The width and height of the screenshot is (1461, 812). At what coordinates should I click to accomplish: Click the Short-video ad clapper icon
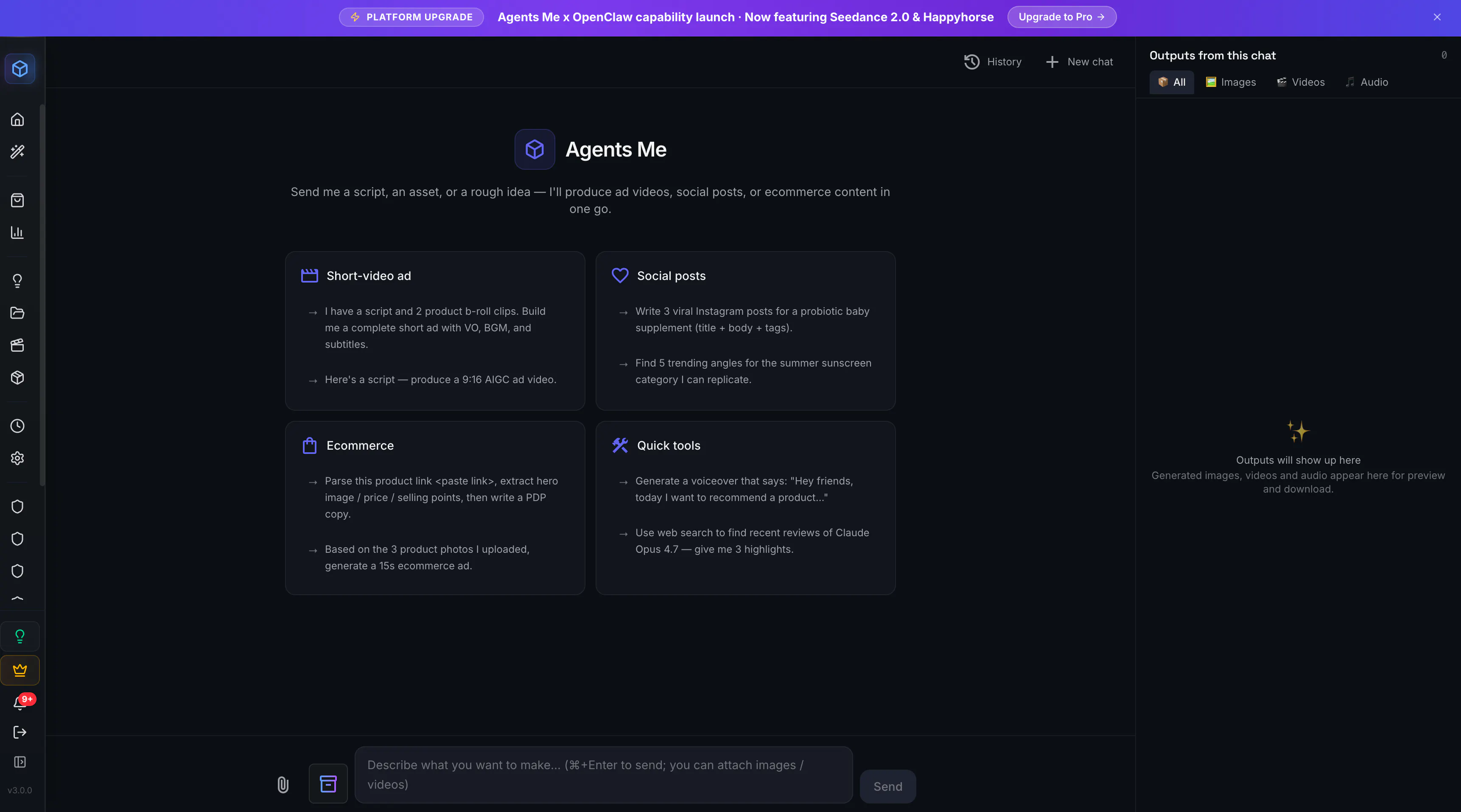pyautogui.click(x=309, y=276)
